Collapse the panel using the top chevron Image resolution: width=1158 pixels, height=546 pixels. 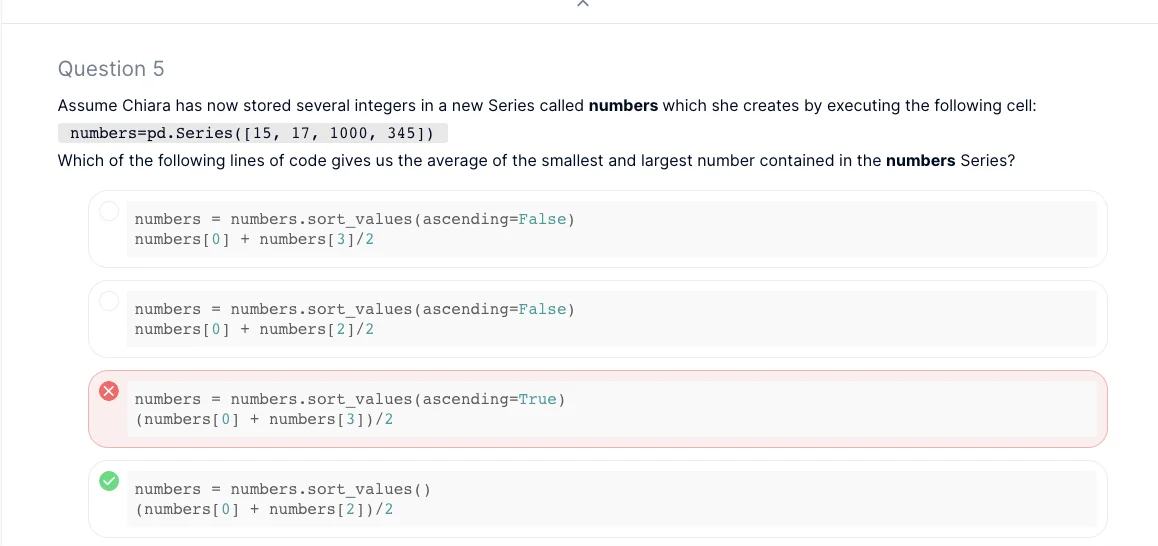pyautogui.click(x=583, y=4)
